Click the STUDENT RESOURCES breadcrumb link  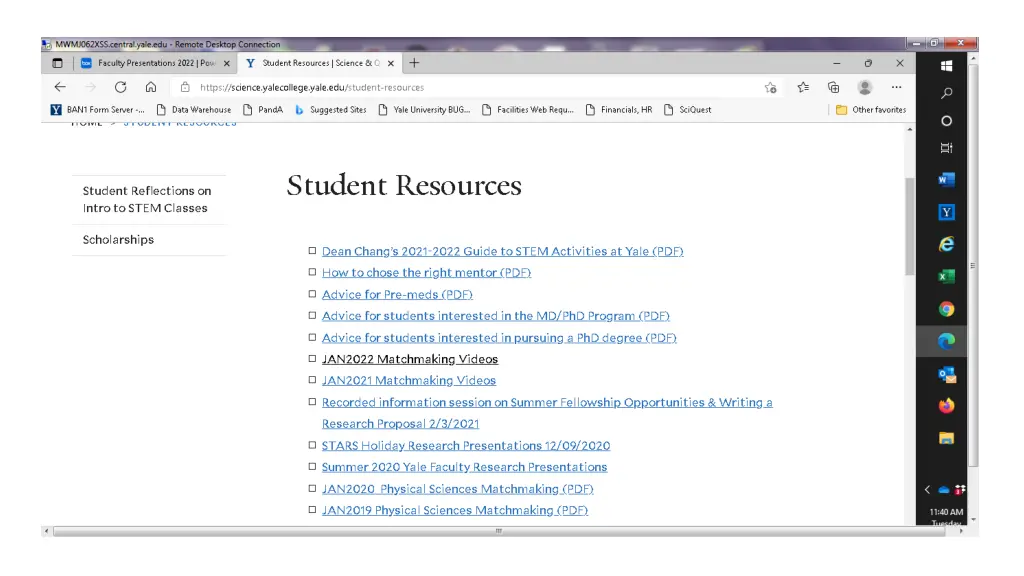(x=180, y=124)
